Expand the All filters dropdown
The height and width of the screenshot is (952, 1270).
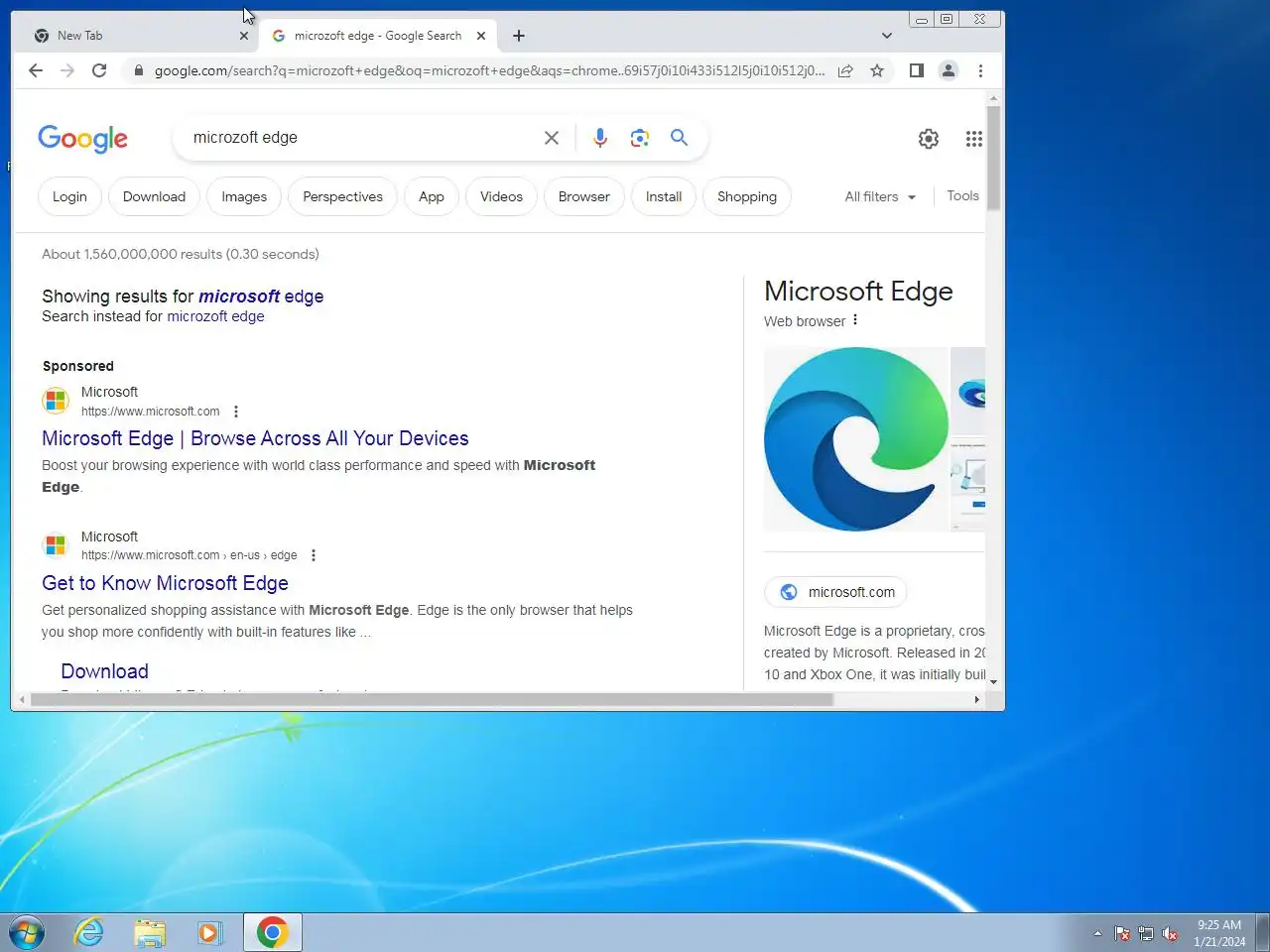point(880,196)
